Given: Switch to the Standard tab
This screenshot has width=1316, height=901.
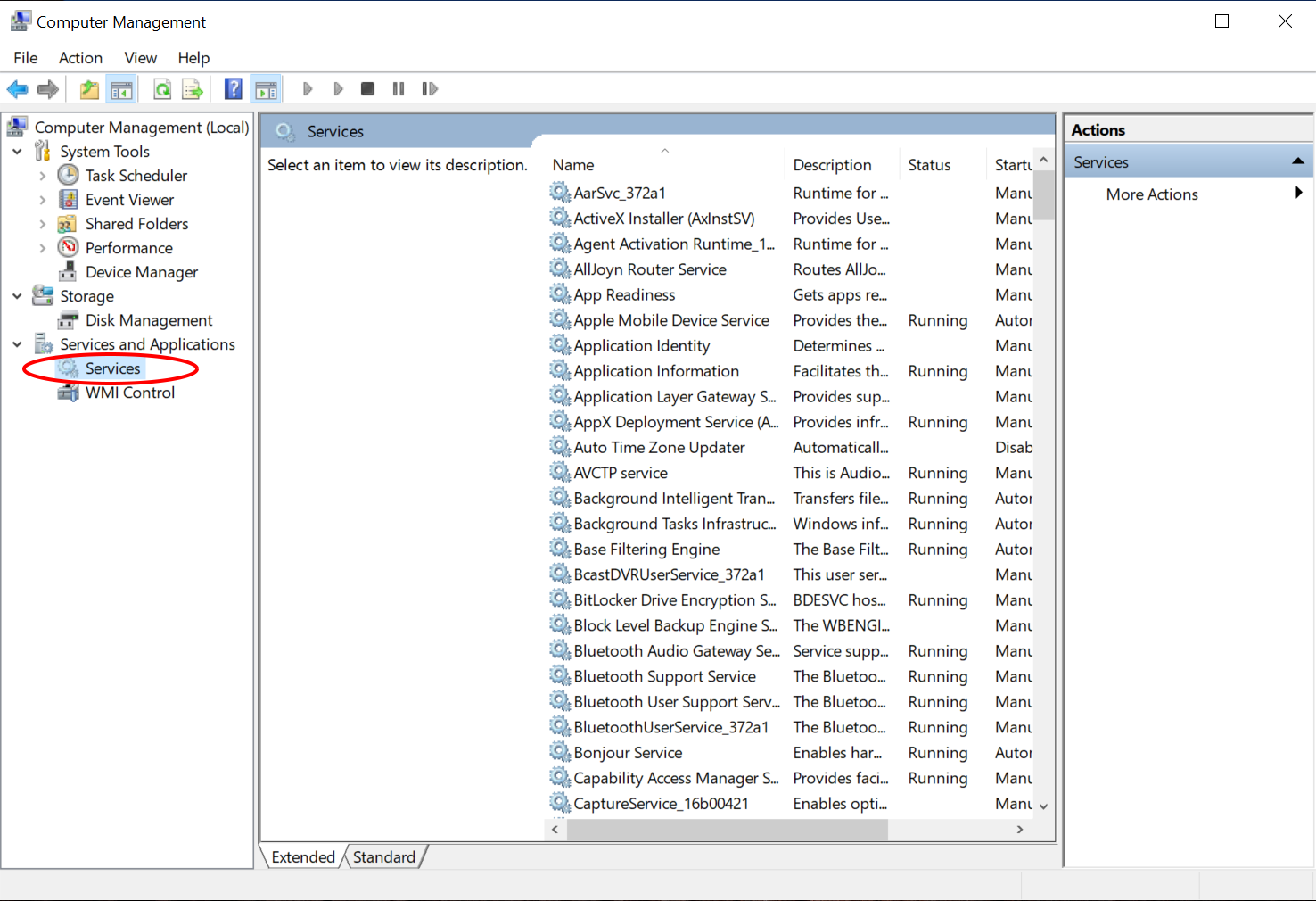Looking at the screenshot, I should pos(384,857).
